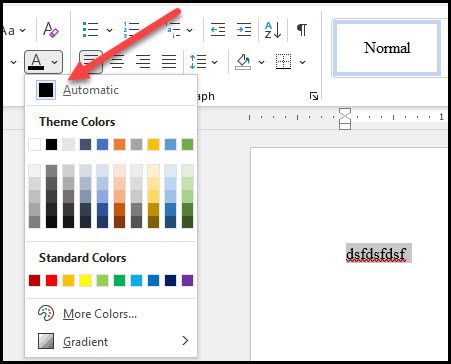This screenshot has height=364, width=451.
Task: Toggle Align Right paragraph alignment
Action: coord(143,62)
